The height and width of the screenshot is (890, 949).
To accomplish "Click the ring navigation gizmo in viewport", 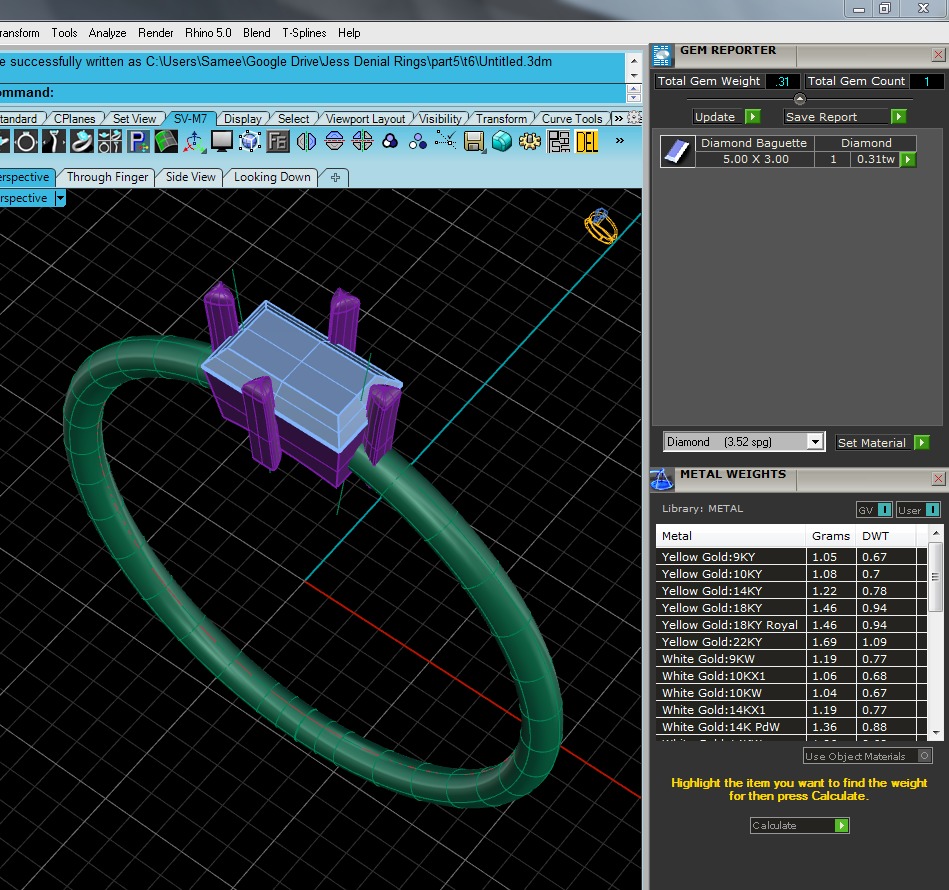I will [x=601, y=226].
